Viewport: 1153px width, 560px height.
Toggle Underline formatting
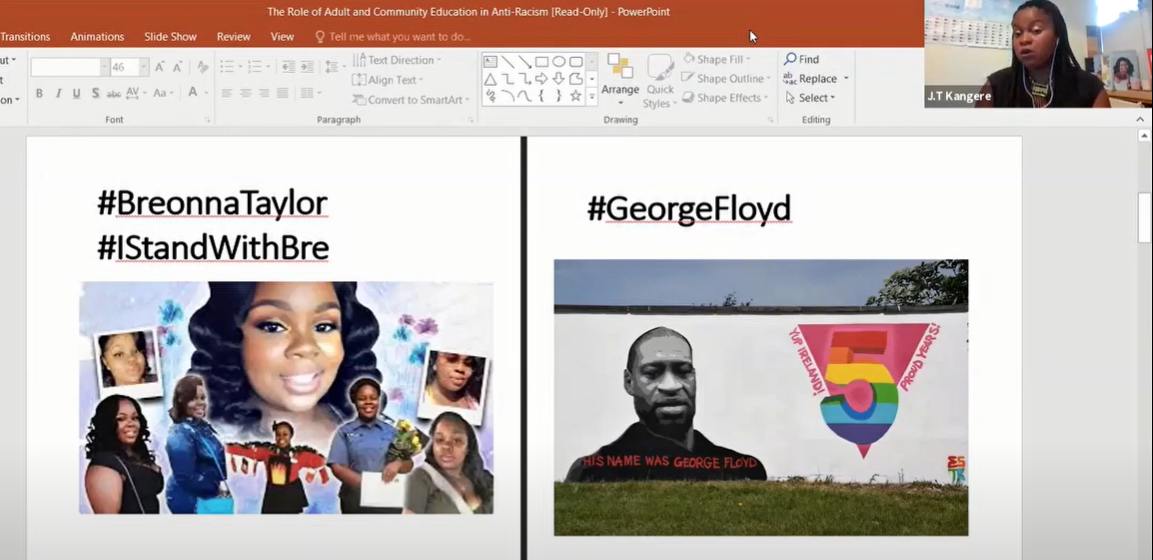point(76,93)
